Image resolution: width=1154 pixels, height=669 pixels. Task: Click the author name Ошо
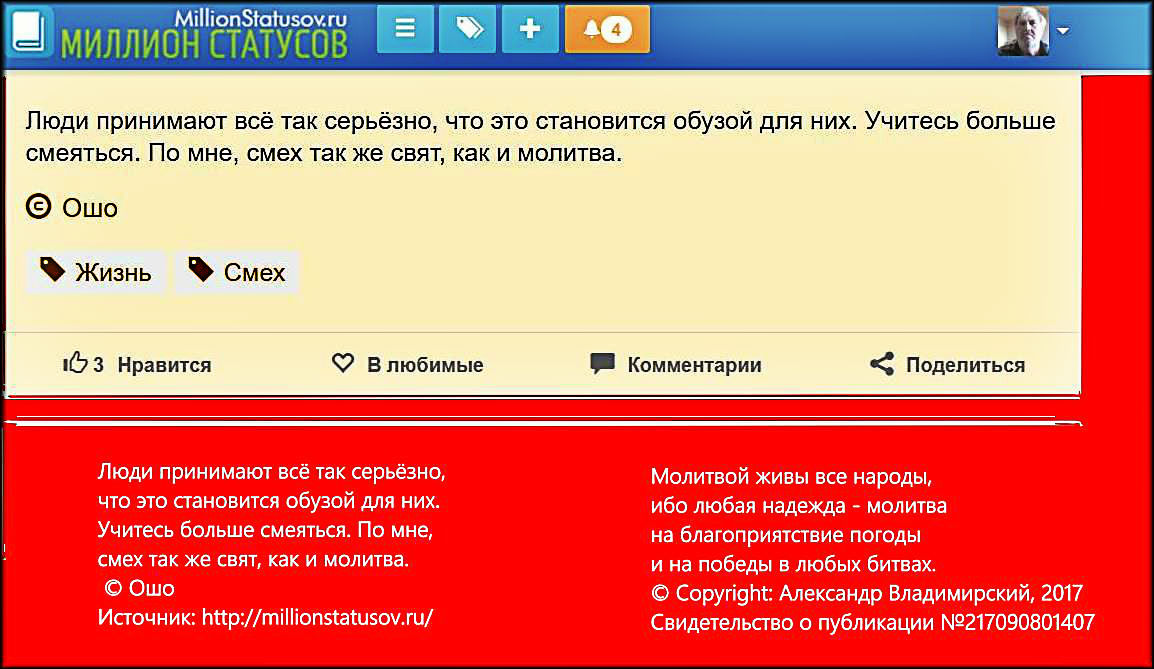coord(90,208)
